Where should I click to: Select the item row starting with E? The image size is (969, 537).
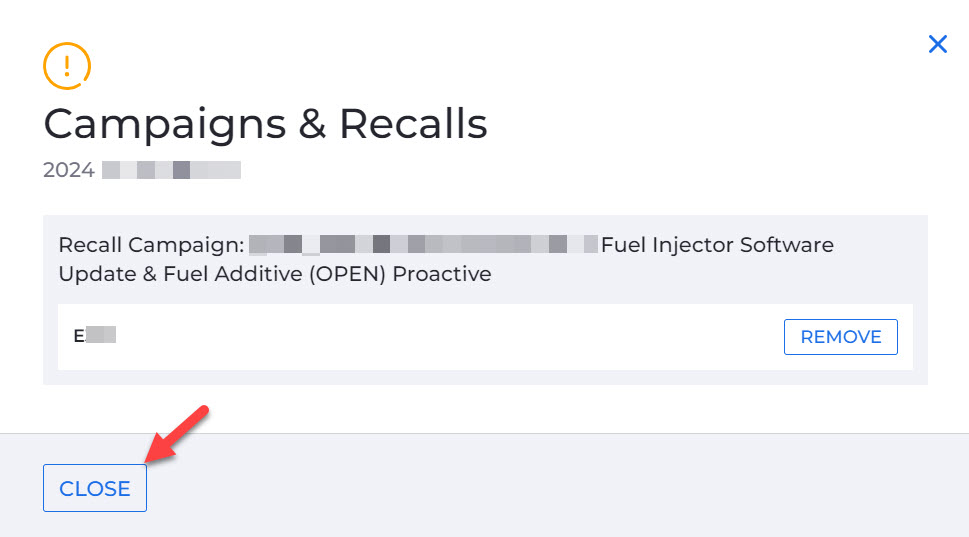485,337
